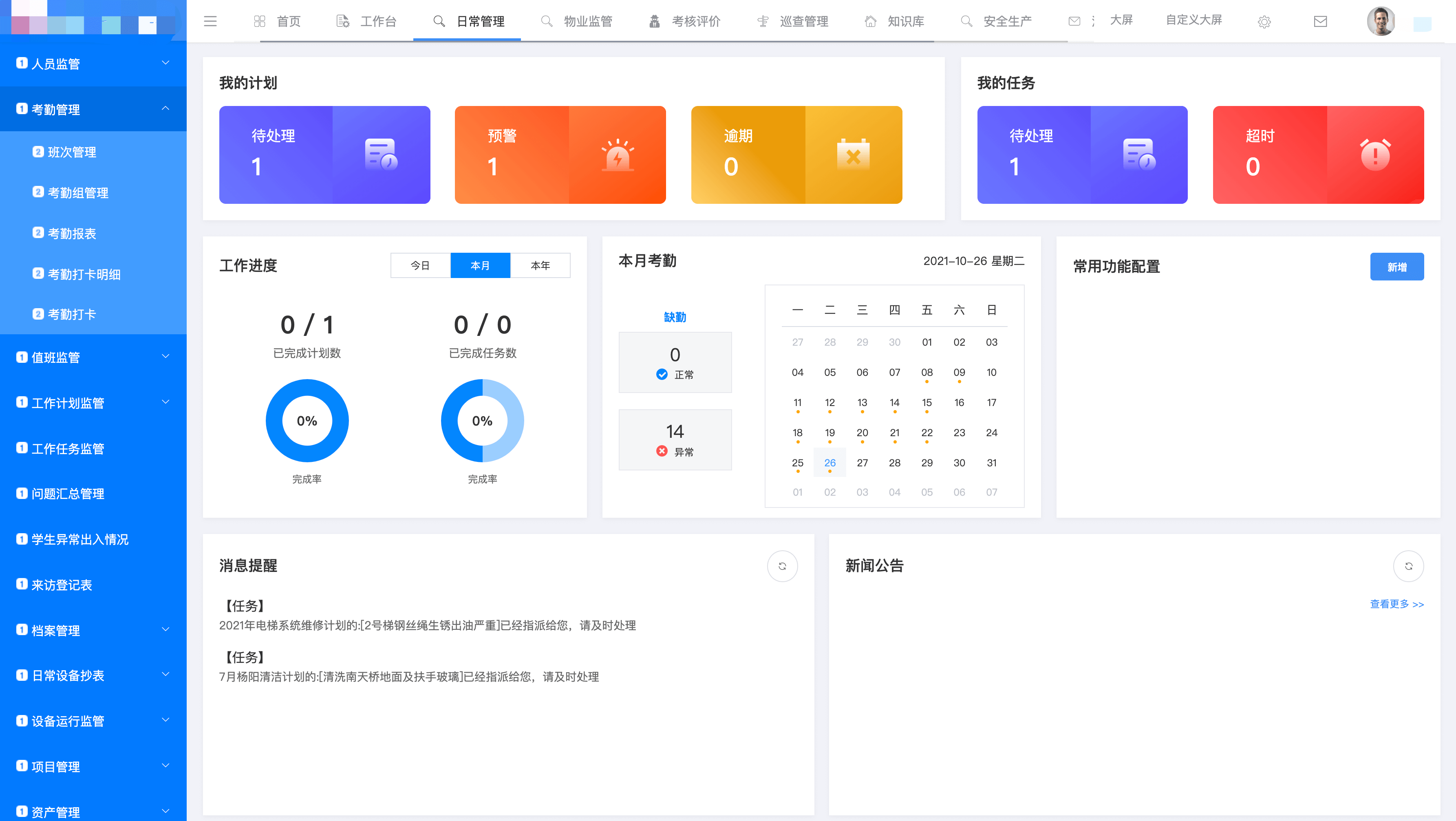1456x821 pixels.
Task: Open 考勤报表 in the sidebar
Action: (x=72, y=234)
